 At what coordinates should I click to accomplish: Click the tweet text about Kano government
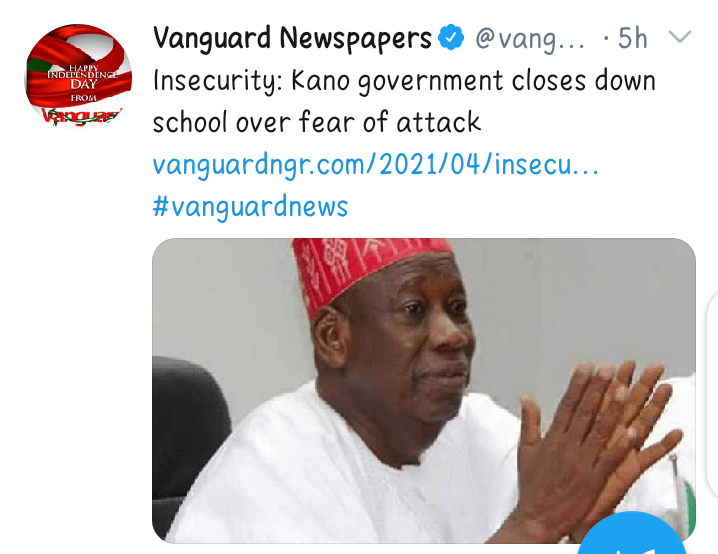click(404, 101)
